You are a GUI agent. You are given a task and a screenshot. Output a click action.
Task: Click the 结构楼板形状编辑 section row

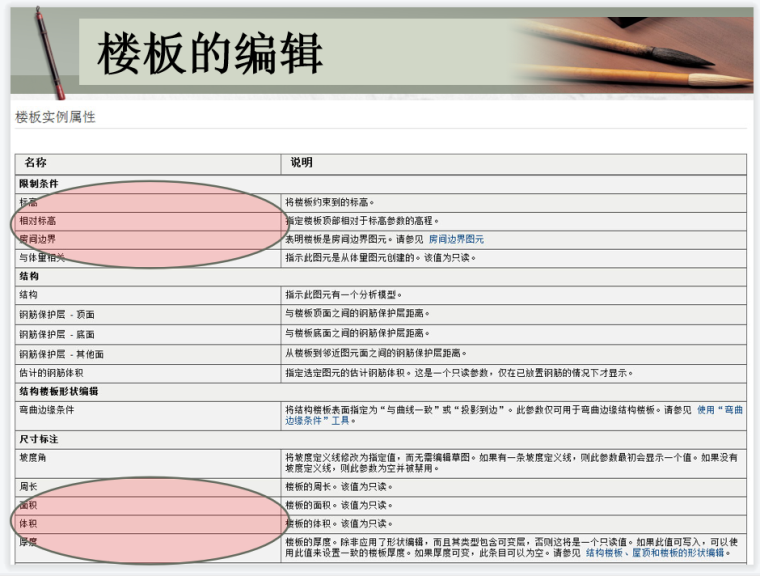click(x=58, y=391)
